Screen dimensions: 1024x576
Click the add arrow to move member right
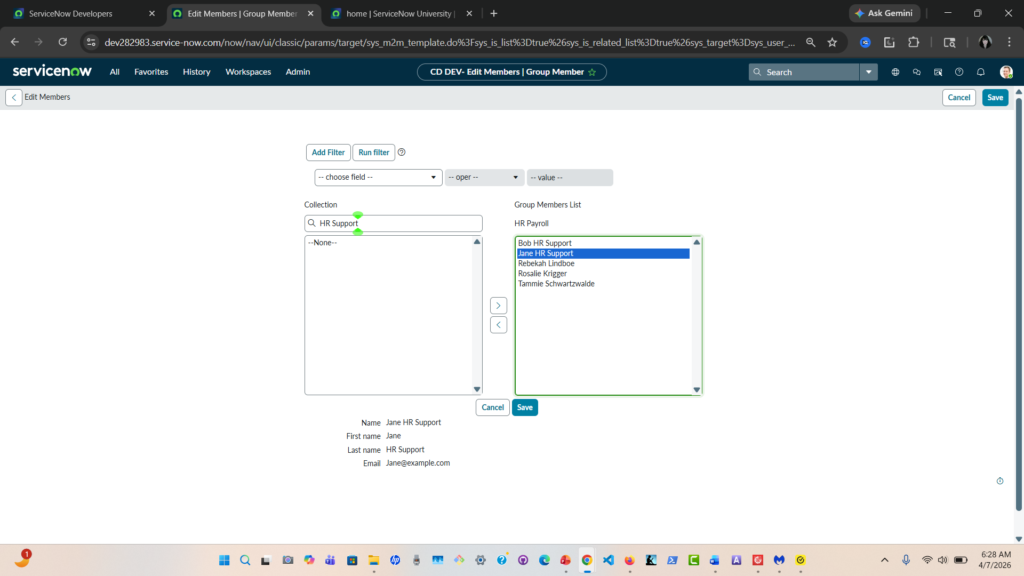click(498, 305)
